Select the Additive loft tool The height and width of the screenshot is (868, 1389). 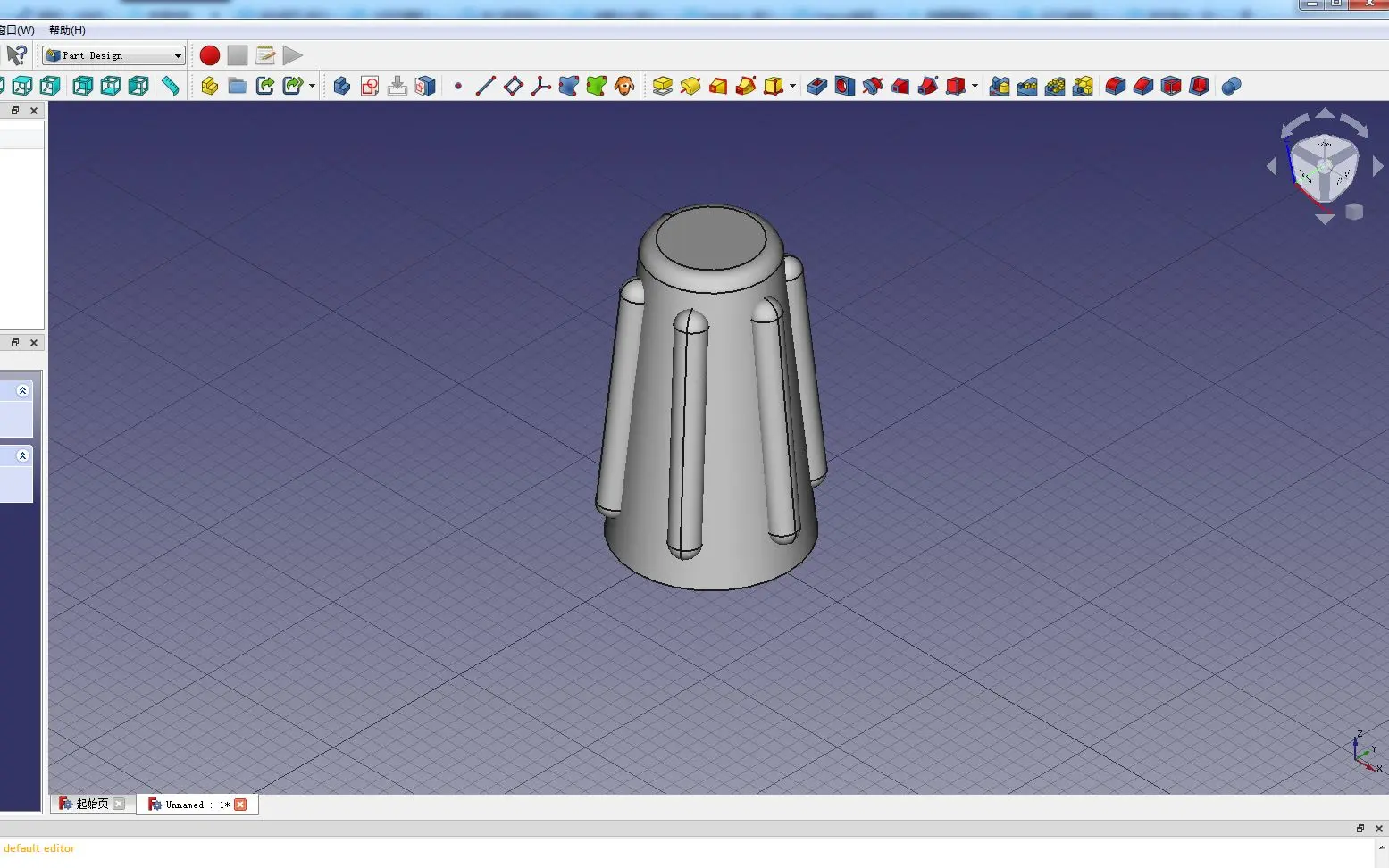click(718, 86)
